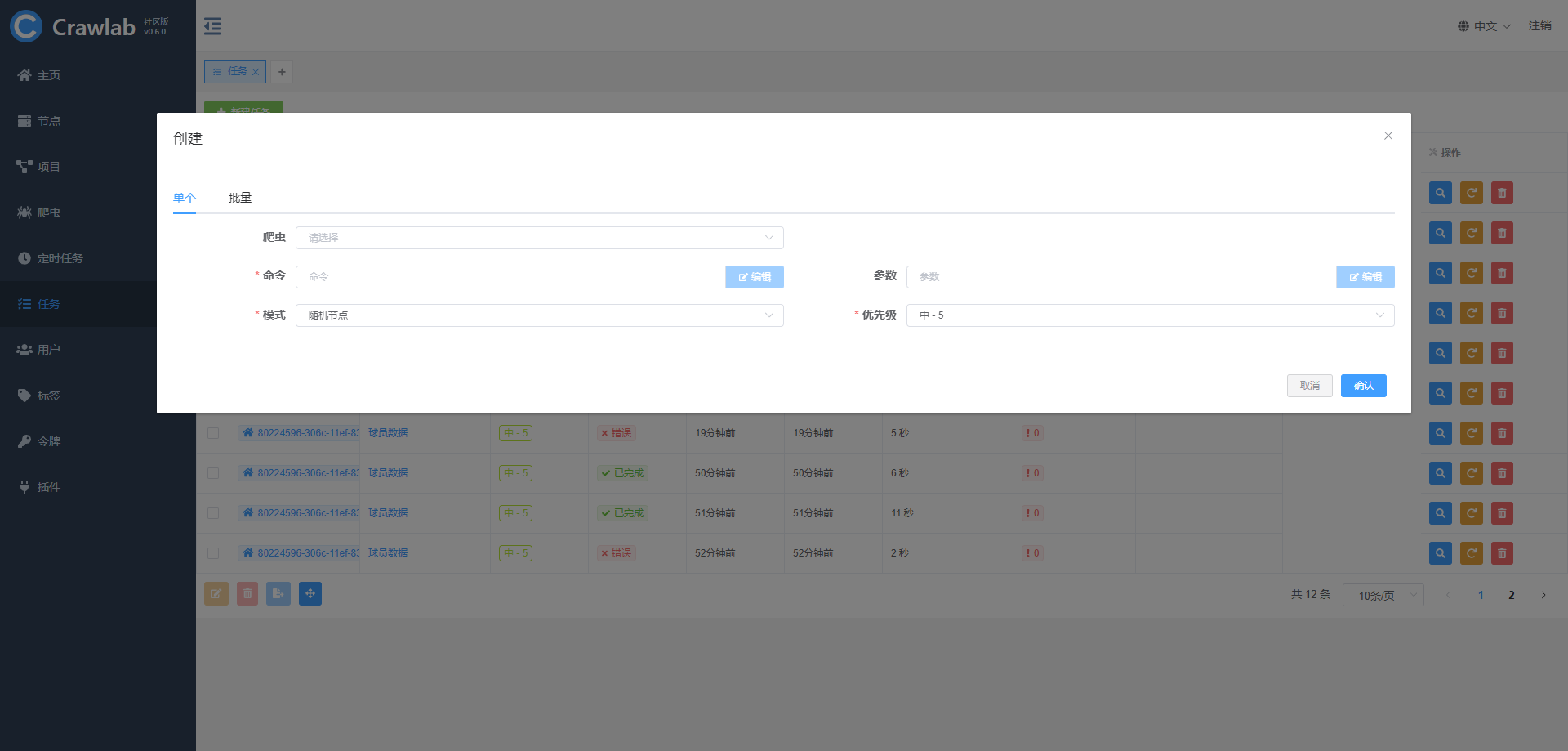Click the blue move arrows icon below the table
The height and width of the screenshot is (751, 1568).
tap(310, 594)
